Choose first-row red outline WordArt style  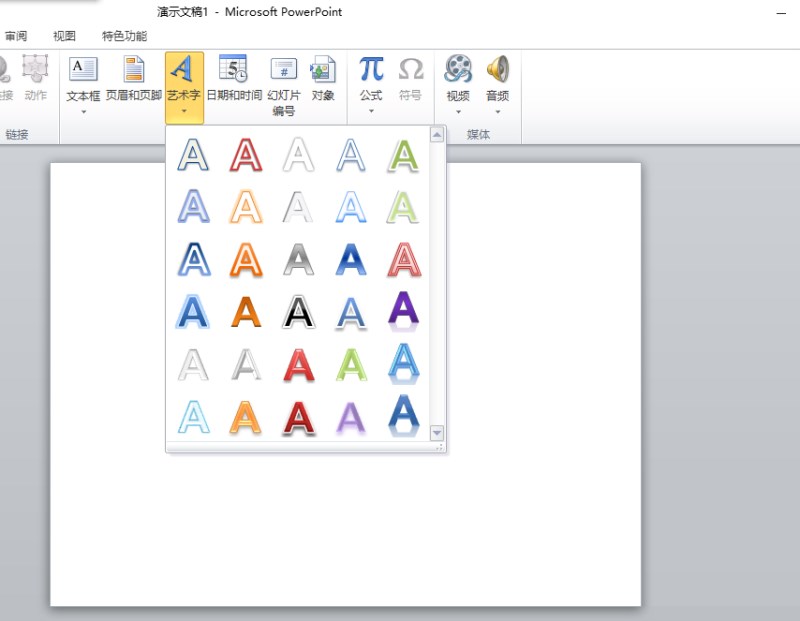(x=246, y=155)
